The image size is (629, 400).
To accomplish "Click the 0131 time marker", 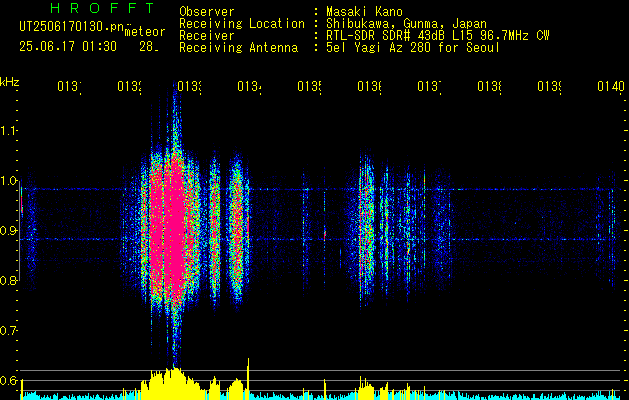I will click(69, 86).
